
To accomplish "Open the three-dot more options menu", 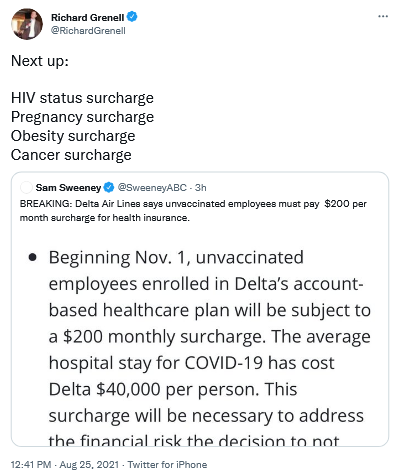I will tap(383, 16).
